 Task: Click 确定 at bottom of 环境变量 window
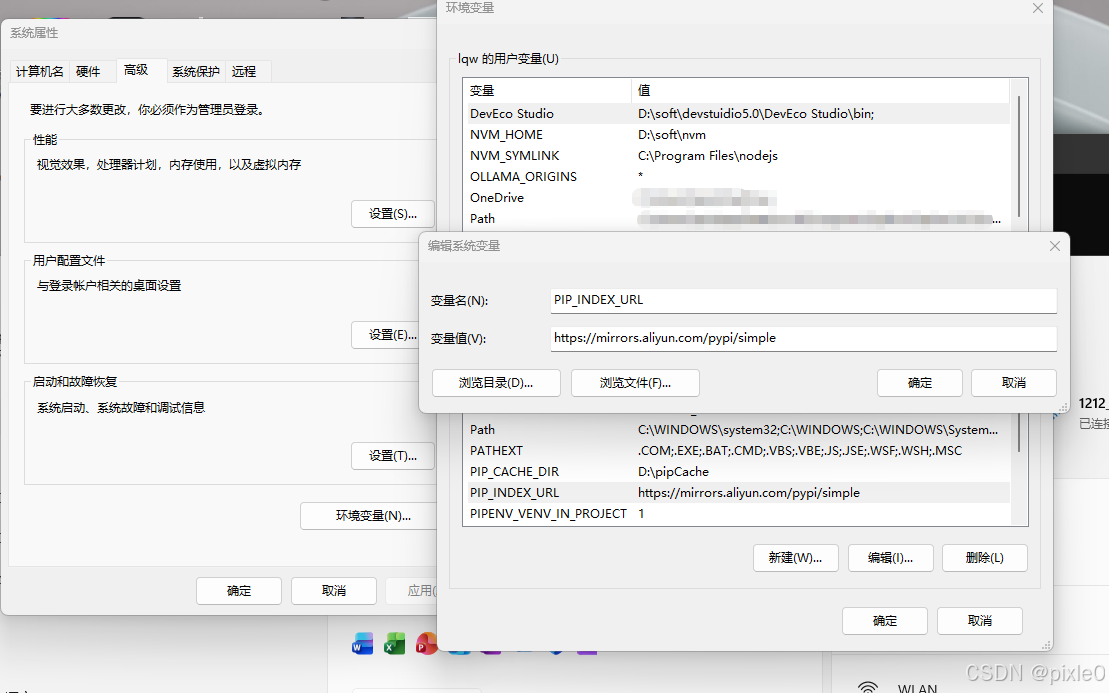pos(885,621)
